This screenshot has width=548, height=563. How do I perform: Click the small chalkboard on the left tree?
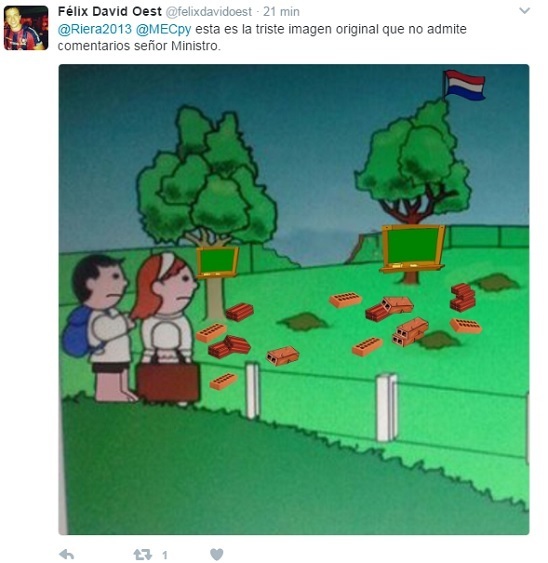[217, 262]
